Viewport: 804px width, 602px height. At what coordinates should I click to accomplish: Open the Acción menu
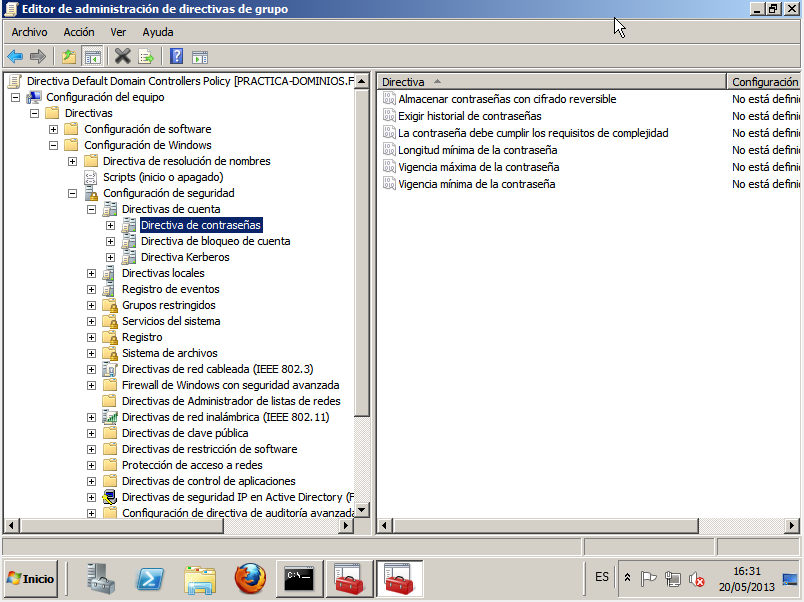tap(79, 32)
